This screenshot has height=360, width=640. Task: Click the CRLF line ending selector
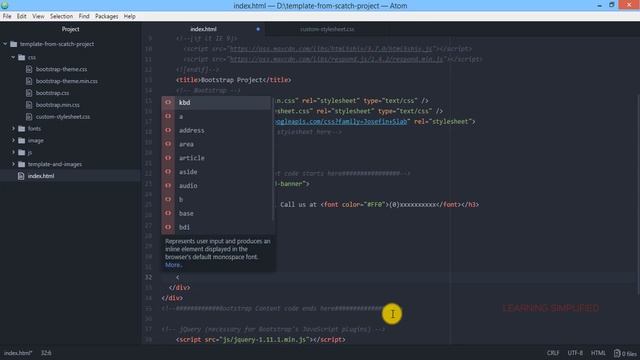pos(553,353)
